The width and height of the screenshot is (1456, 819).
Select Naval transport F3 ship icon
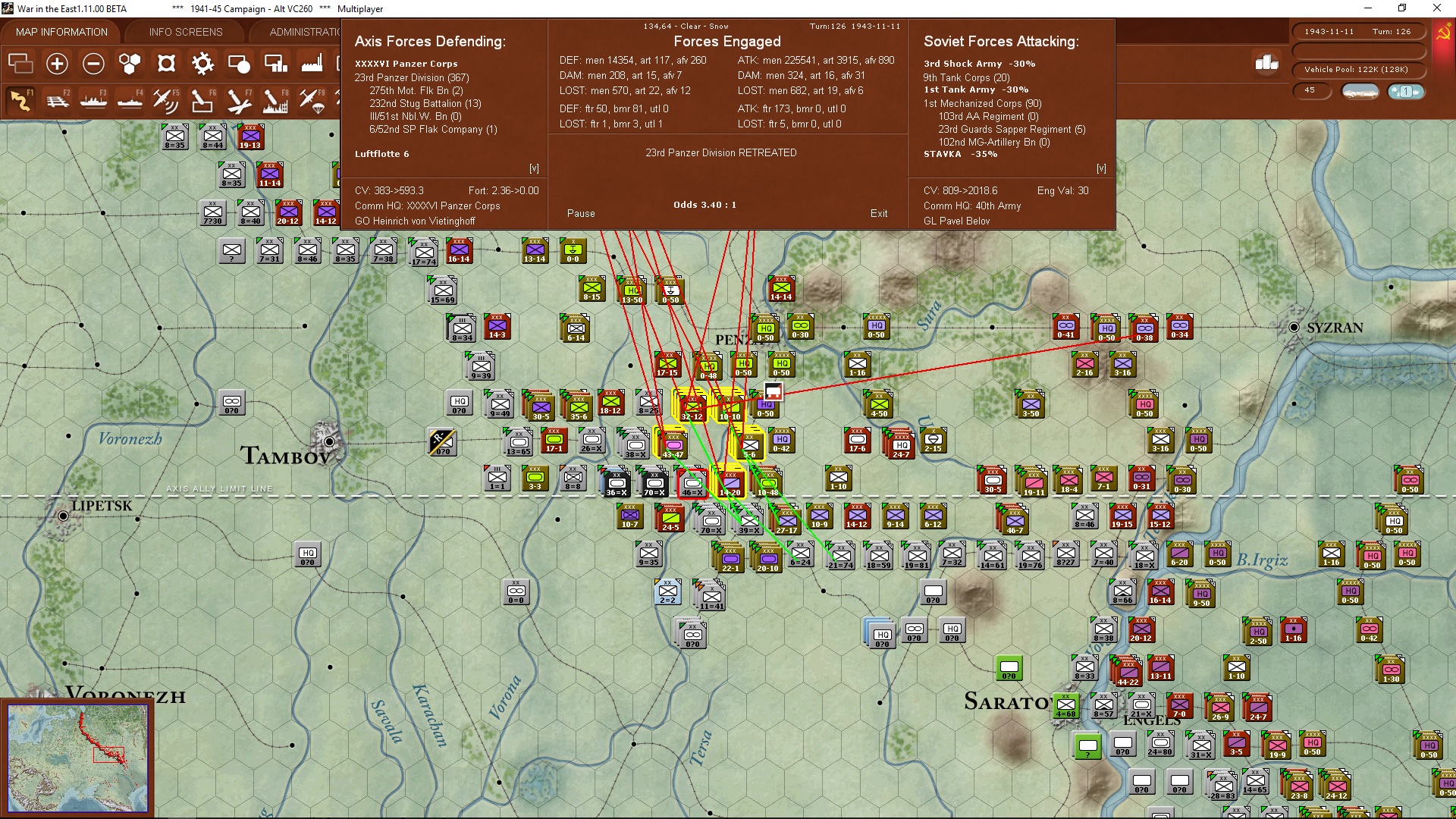93,100
